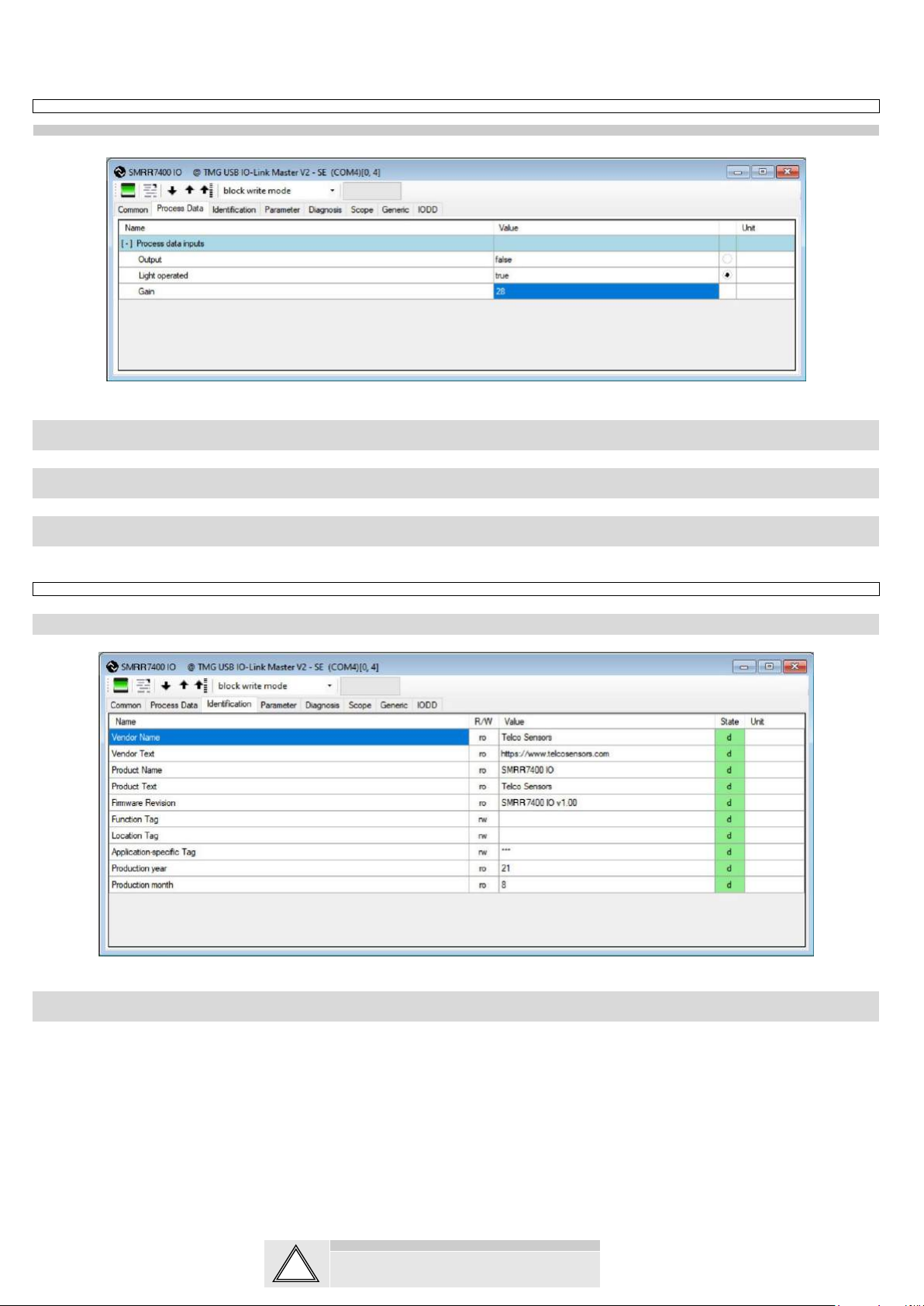
Task: Click the Light operated value 'true'
Action: [x=502, y=276]
